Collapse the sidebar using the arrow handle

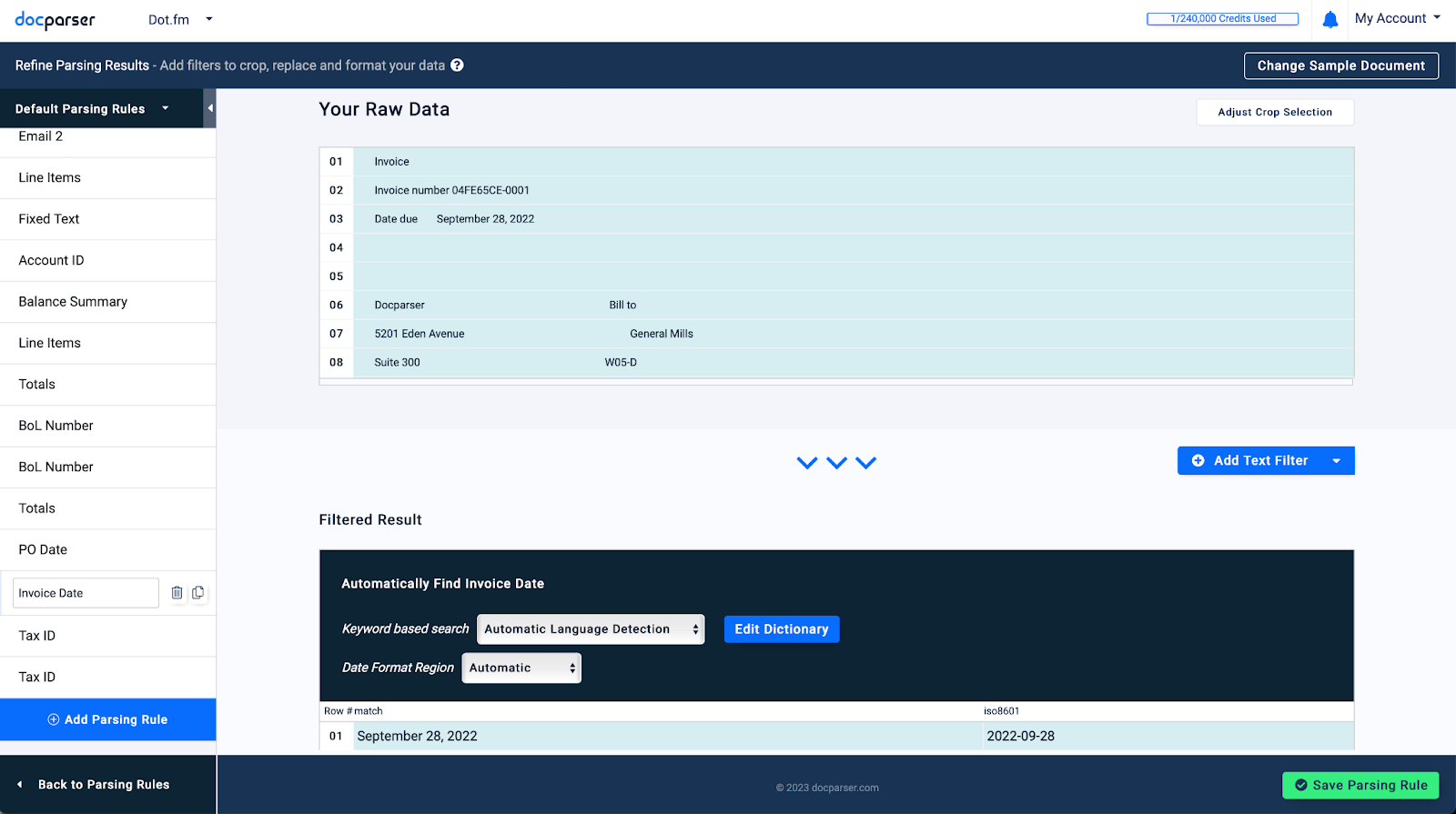click(x=210, y=108)
